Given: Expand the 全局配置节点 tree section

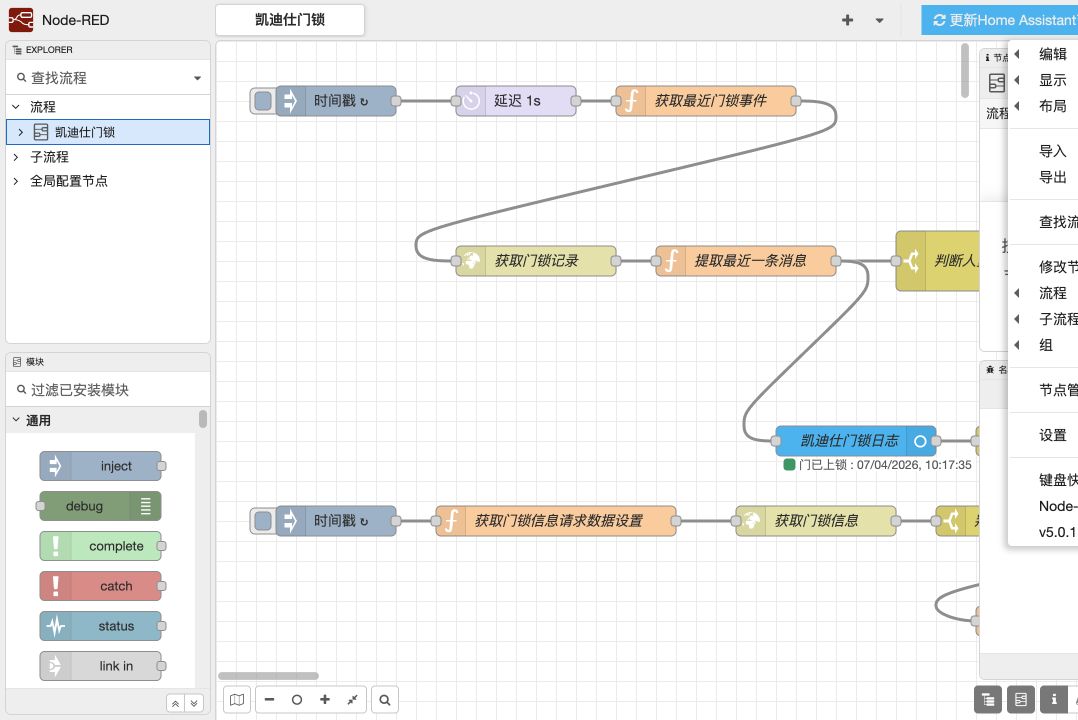Looking at the screenshot, I should click(16, 181).
